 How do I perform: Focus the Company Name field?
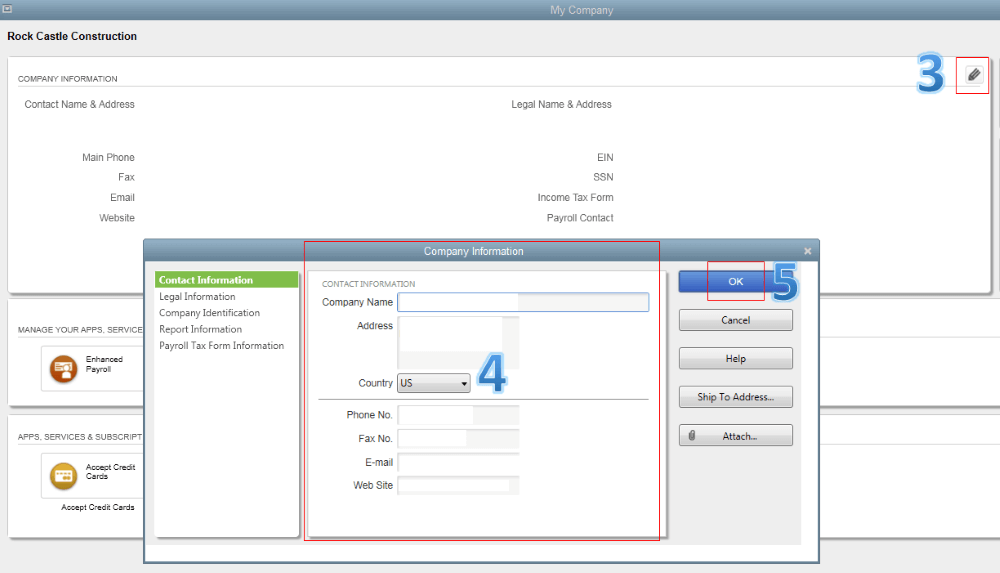(522, 302)
